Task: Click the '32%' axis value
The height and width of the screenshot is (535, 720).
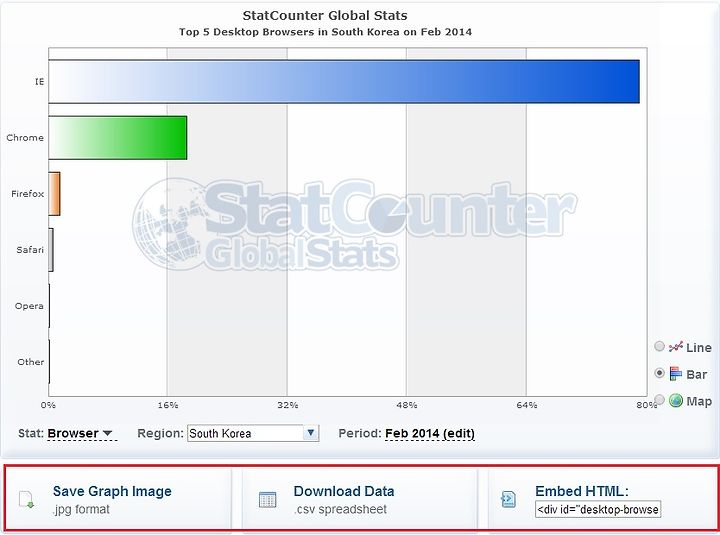Action: pos(288,405)
